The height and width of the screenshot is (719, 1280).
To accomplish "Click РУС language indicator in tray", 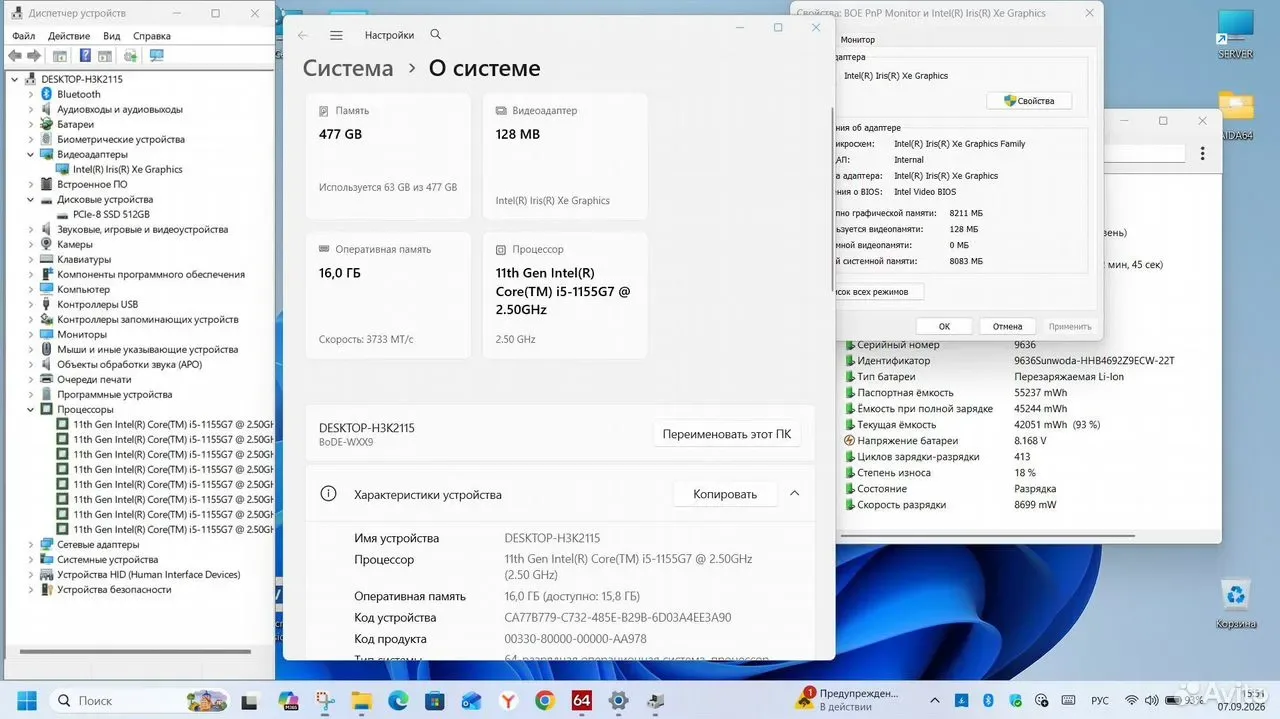I will 1099,700.
